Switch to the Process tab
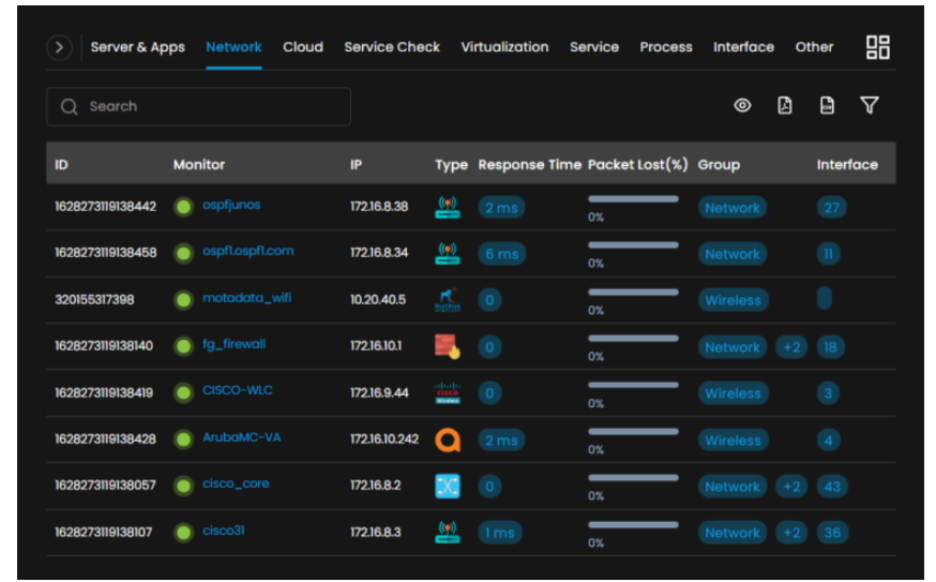The height and width of the screenshot is (582, 936). 666,47
